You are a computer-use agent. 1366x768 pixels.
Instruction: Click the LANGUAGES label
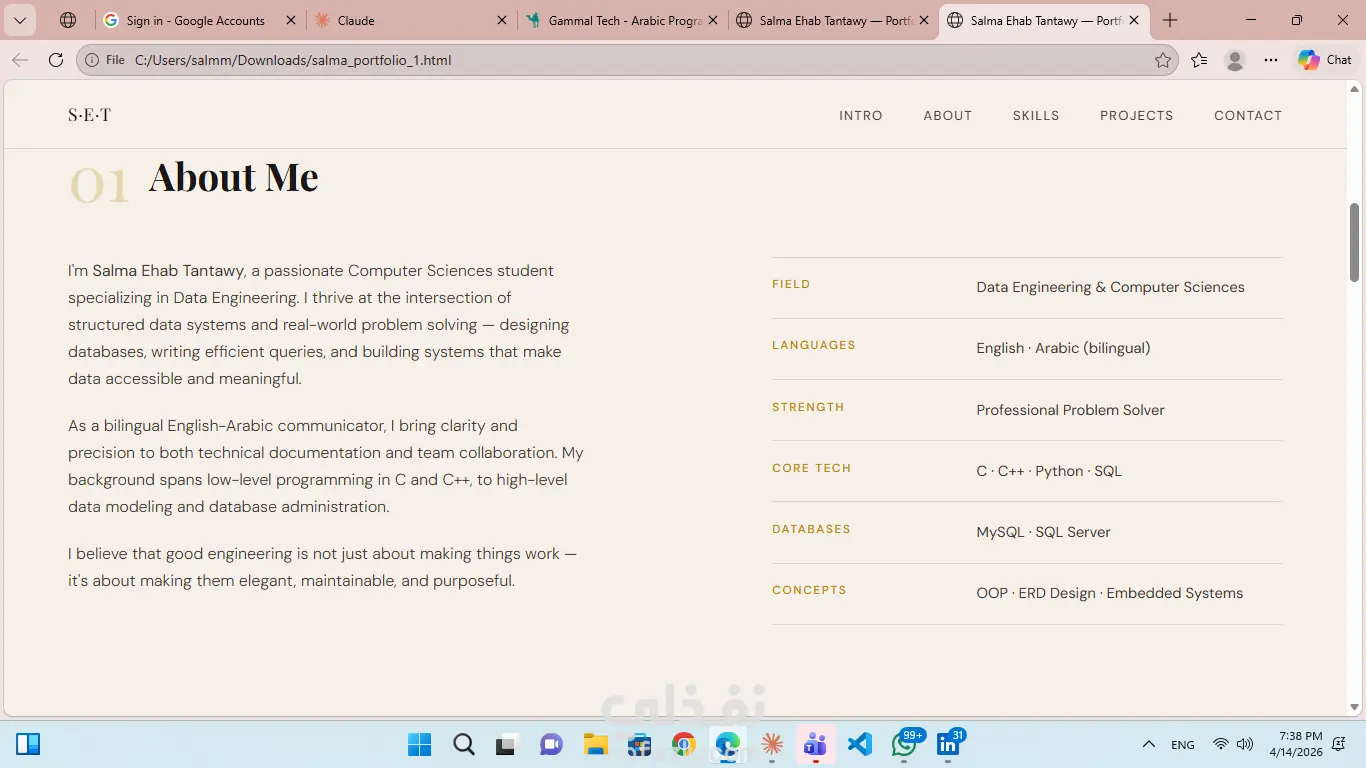814,345
